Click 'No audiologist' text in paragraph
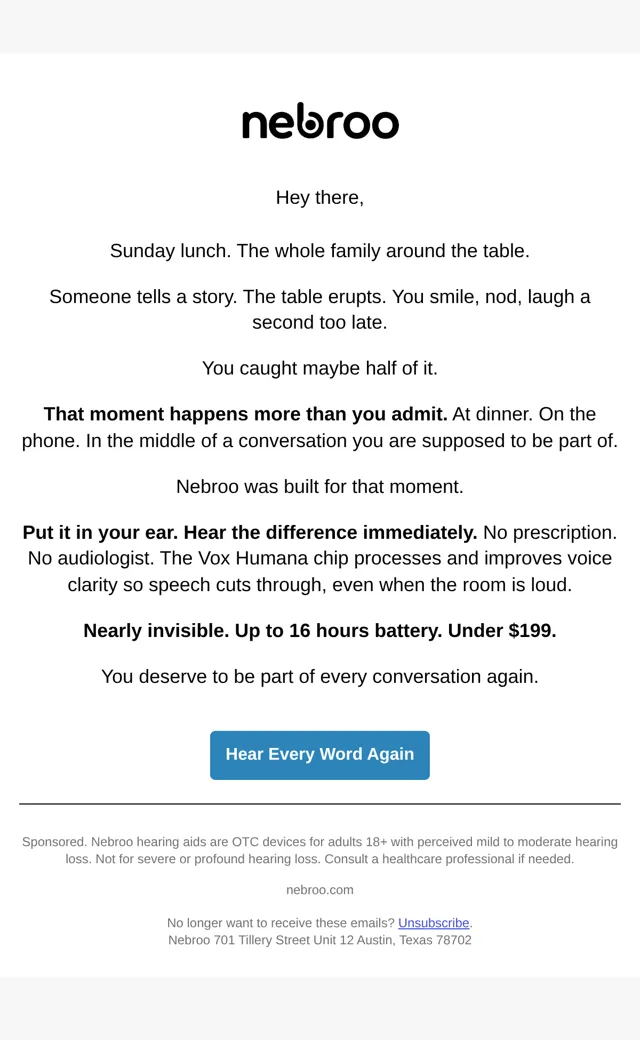This screenshot has height=1040, width=640. (x=91, y=558)
